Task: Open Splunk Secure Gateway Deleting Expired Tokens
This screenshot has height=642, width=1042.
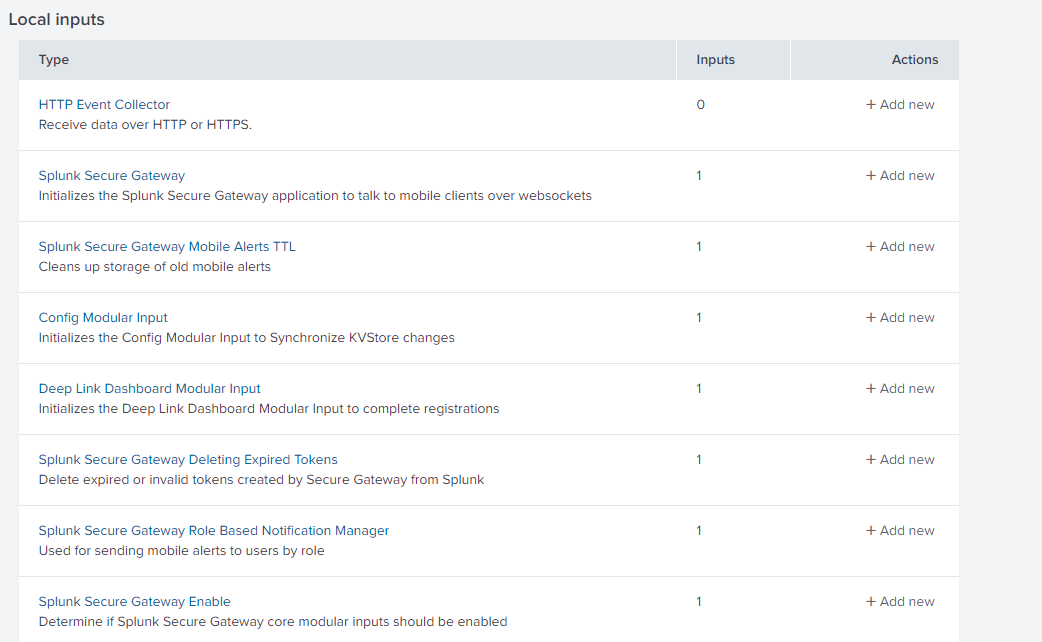Action: (x=188, y=459)
